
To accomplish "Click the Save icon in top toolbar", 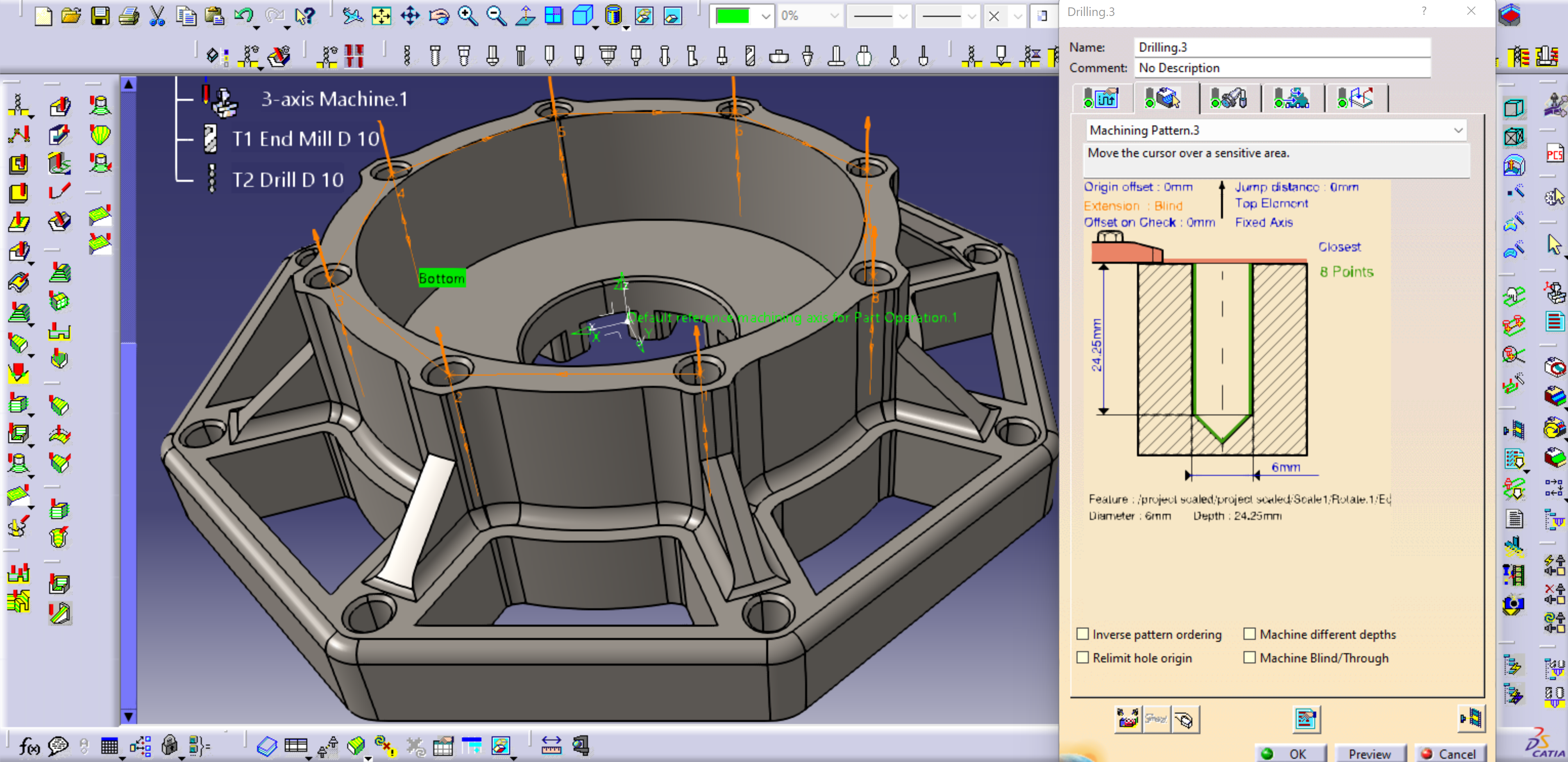I will [x=100, y=16].
